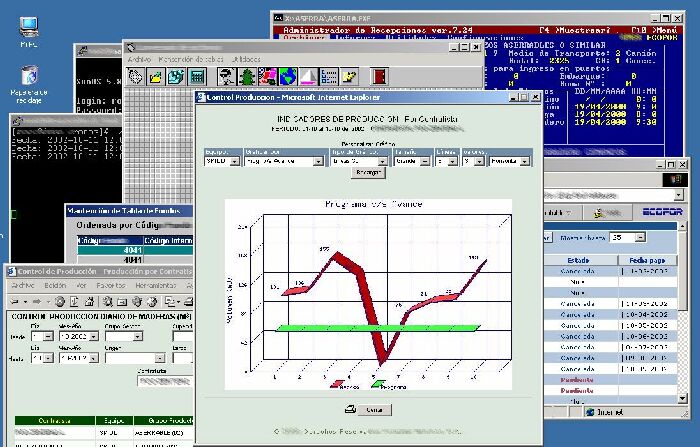Open the calculator tool in the toolbar

click(x=198, y=76)
